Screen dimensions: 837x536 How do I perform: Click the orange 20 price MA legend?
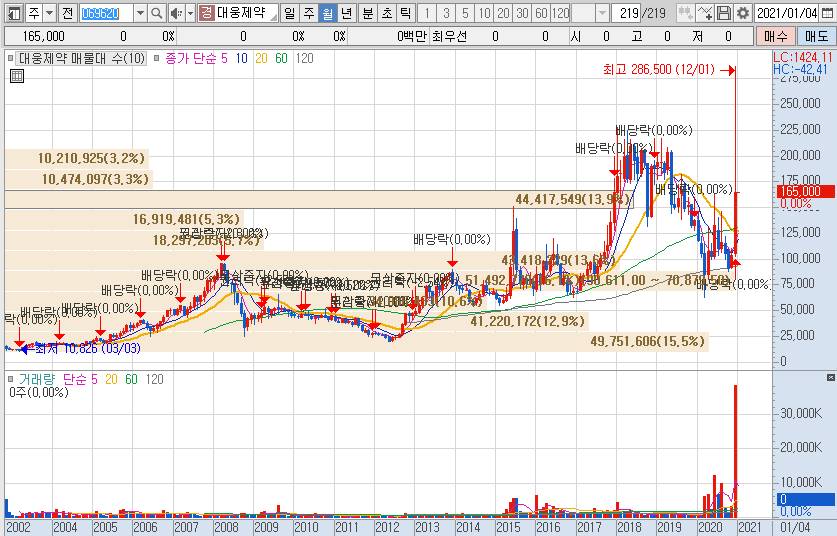[x=261, y=58]
